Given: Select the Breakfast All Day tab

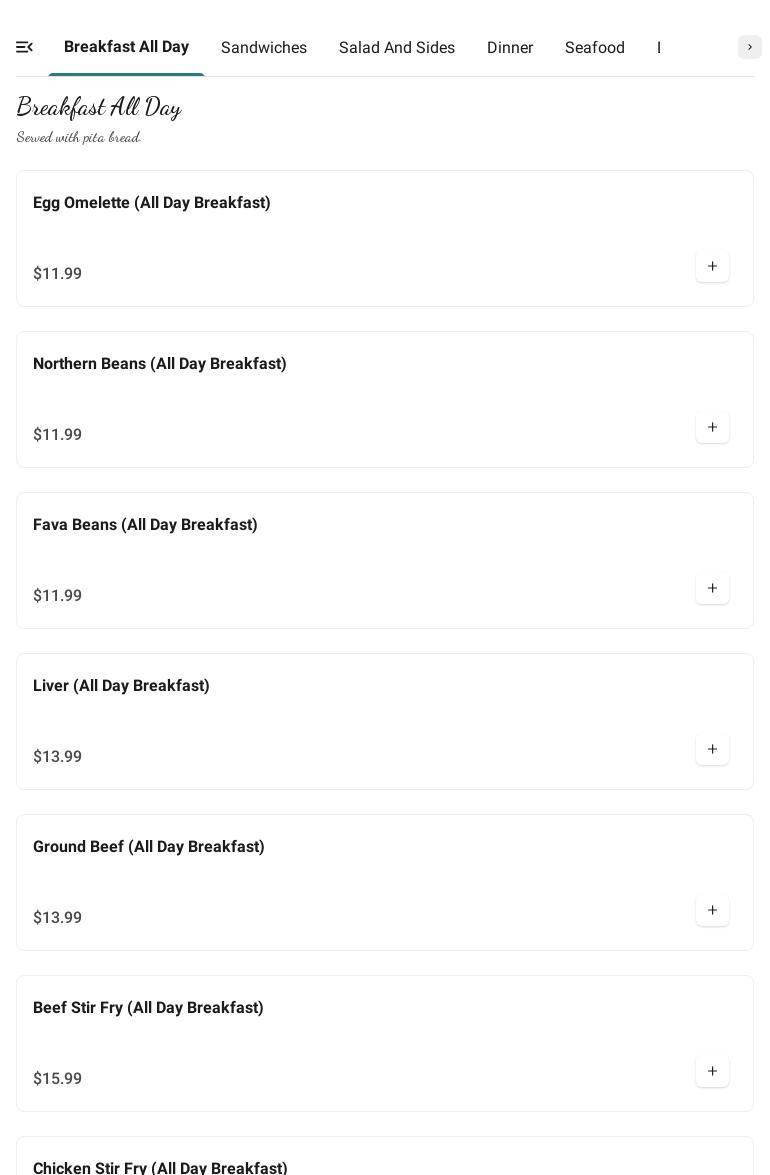Looking at the screenshot, I should (x=126, y=47).
